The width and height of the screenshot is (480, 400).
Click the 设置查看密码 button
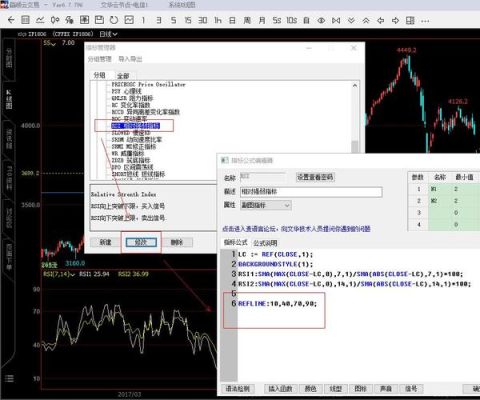coord(315,177)
